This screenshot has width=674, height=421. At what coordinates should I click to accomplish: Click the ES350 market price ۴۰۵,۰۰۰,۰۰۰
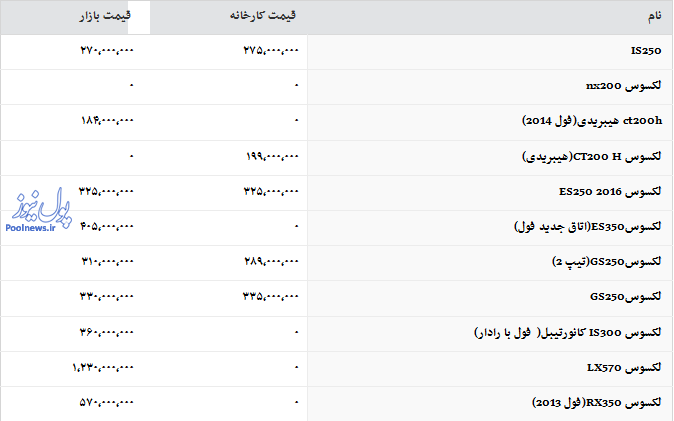coord(107,227)
